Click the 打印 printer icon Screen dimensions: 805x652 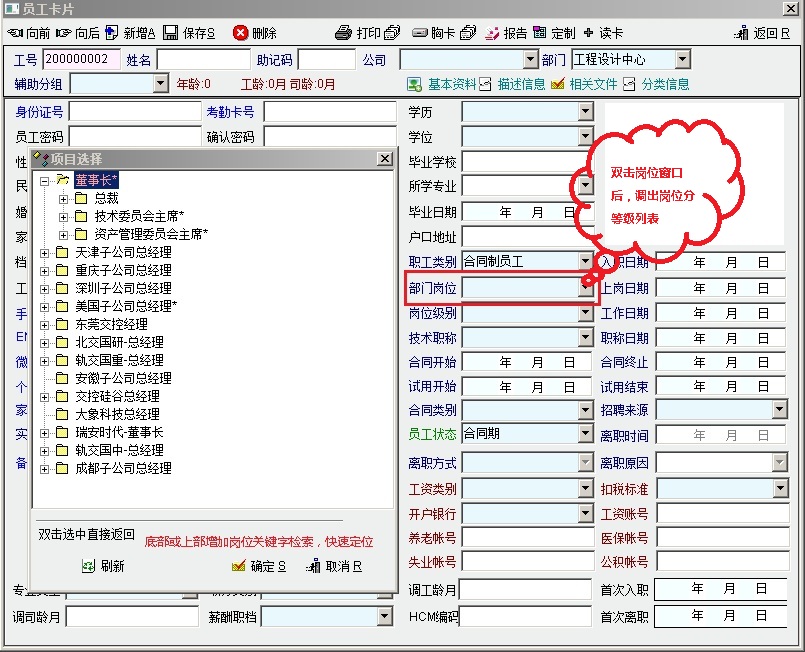[344, 33]
